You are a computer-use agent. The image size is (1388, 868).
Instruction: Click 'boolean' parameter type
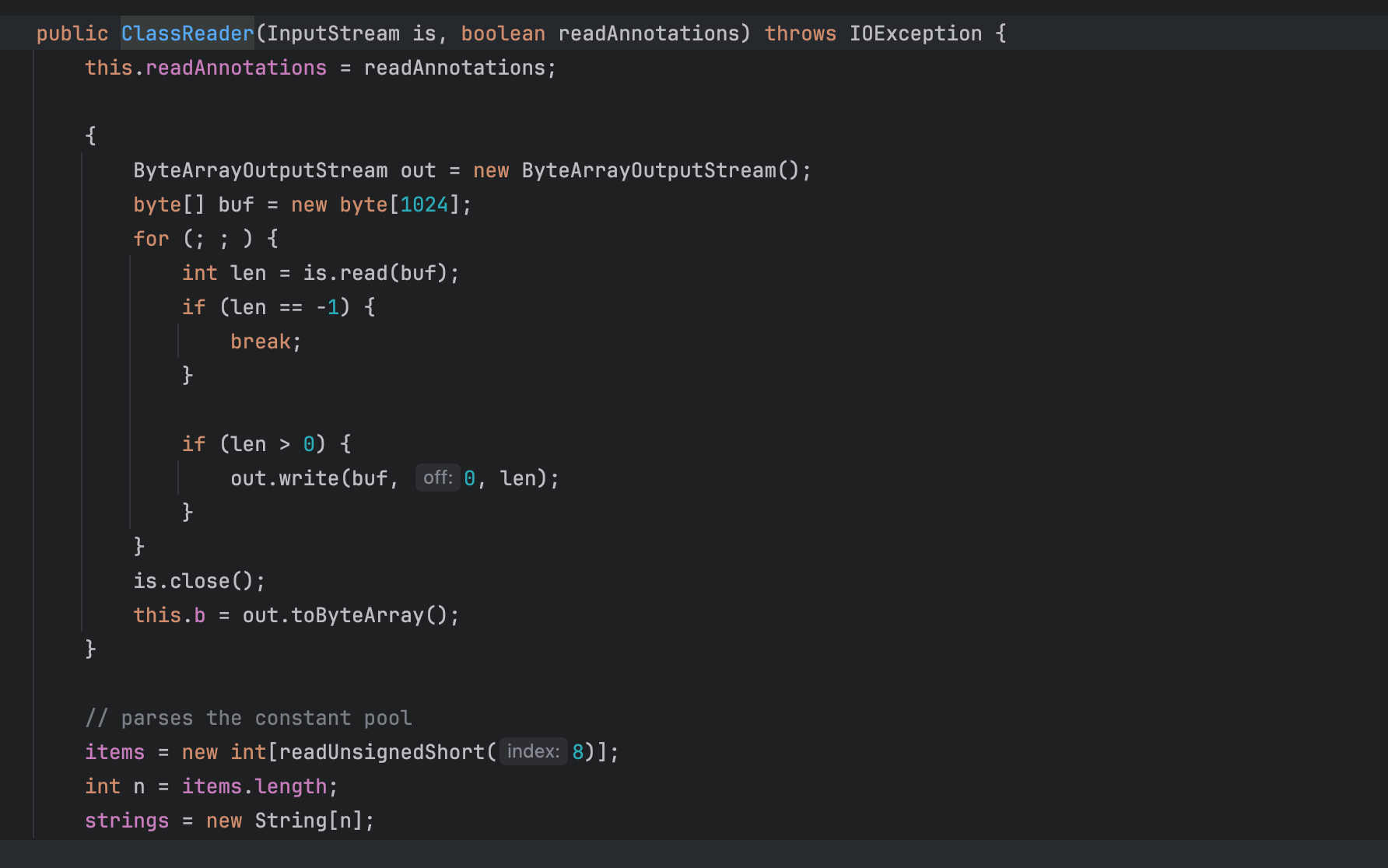pyautogui.click(x=503, y=33)
